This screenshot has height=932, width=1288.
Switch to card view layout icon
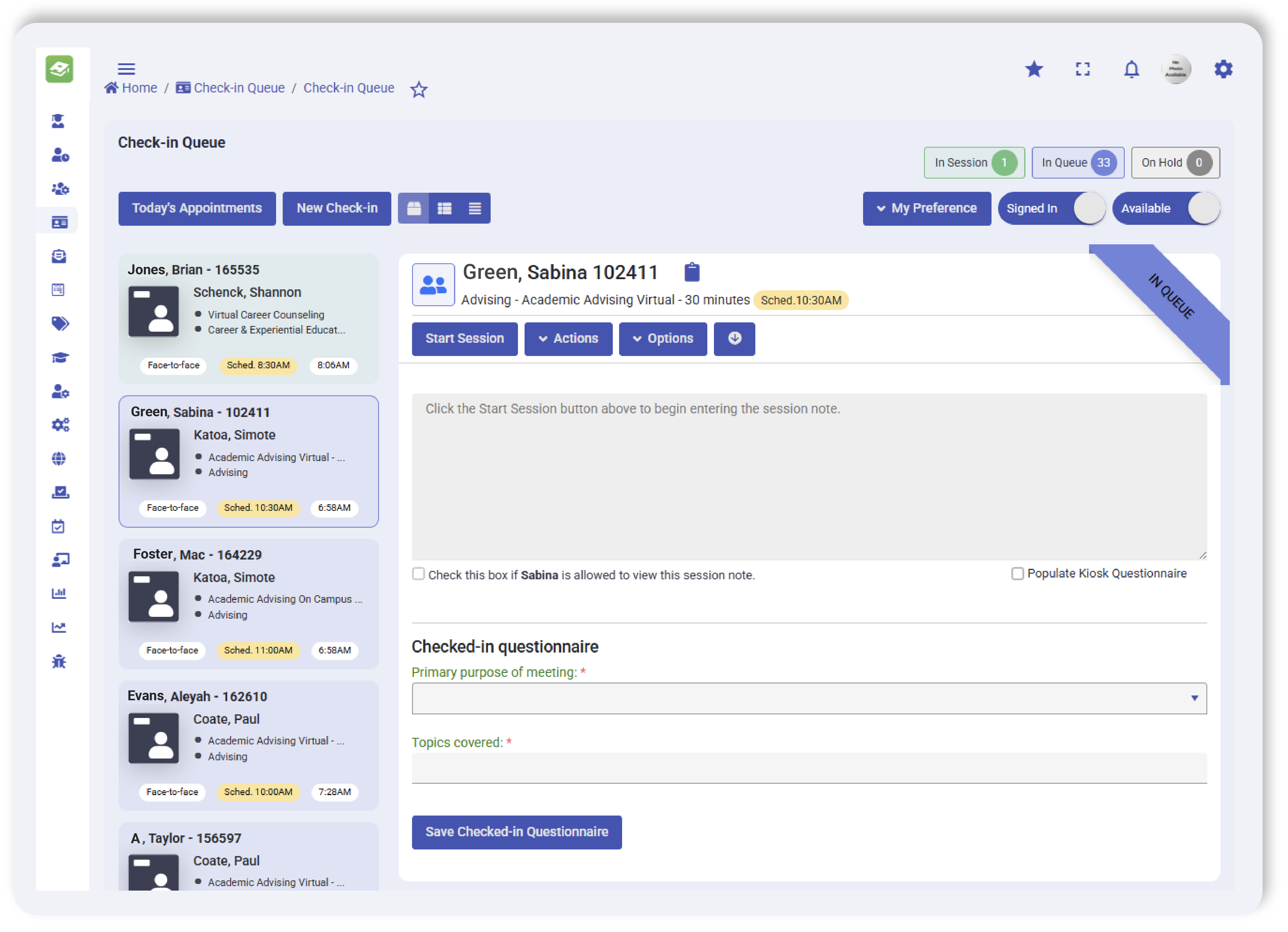pyautogui.click(x=414, y=209)
